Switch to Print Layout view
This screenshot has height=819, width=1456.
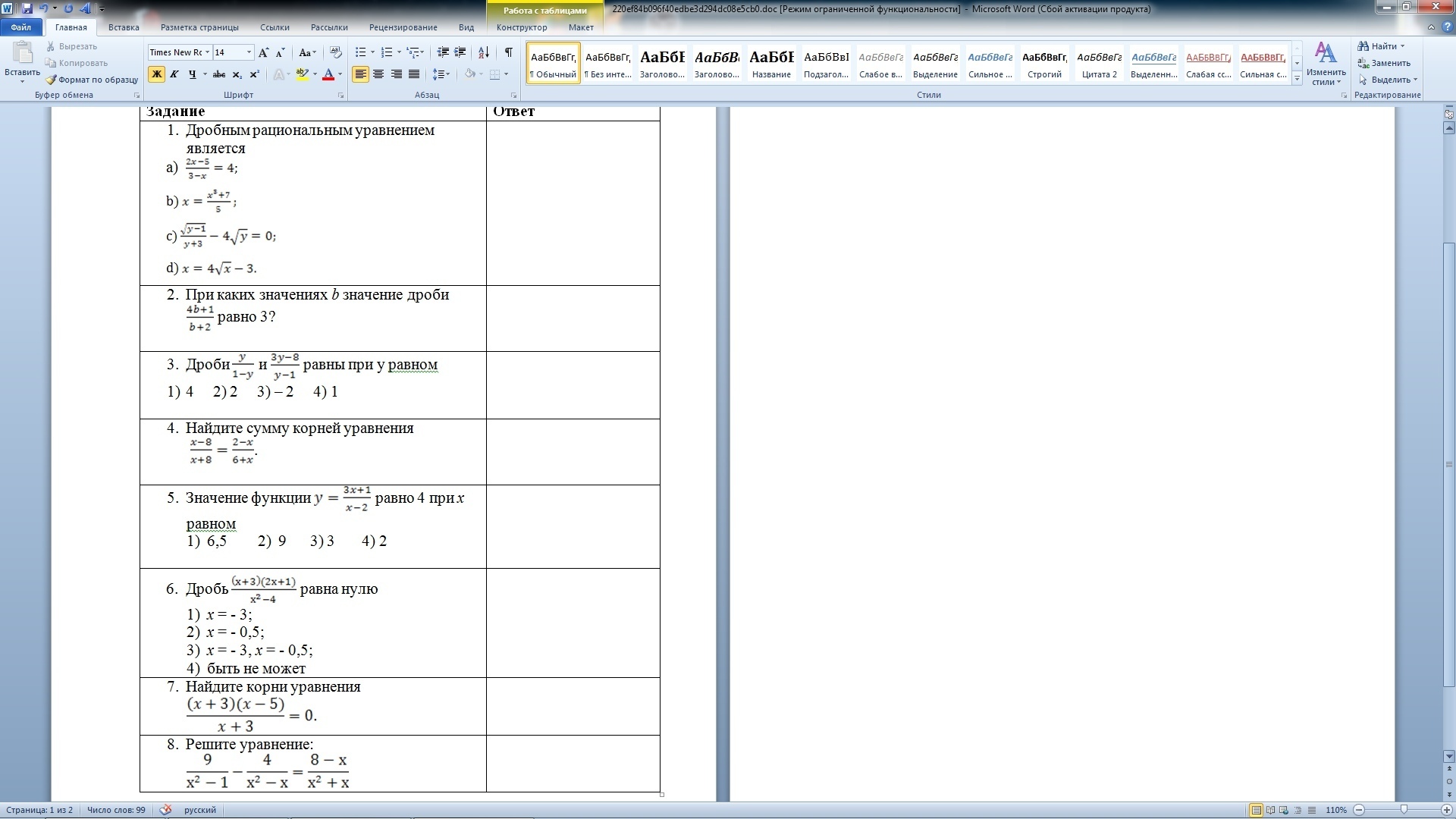(x=1256, y=810)
